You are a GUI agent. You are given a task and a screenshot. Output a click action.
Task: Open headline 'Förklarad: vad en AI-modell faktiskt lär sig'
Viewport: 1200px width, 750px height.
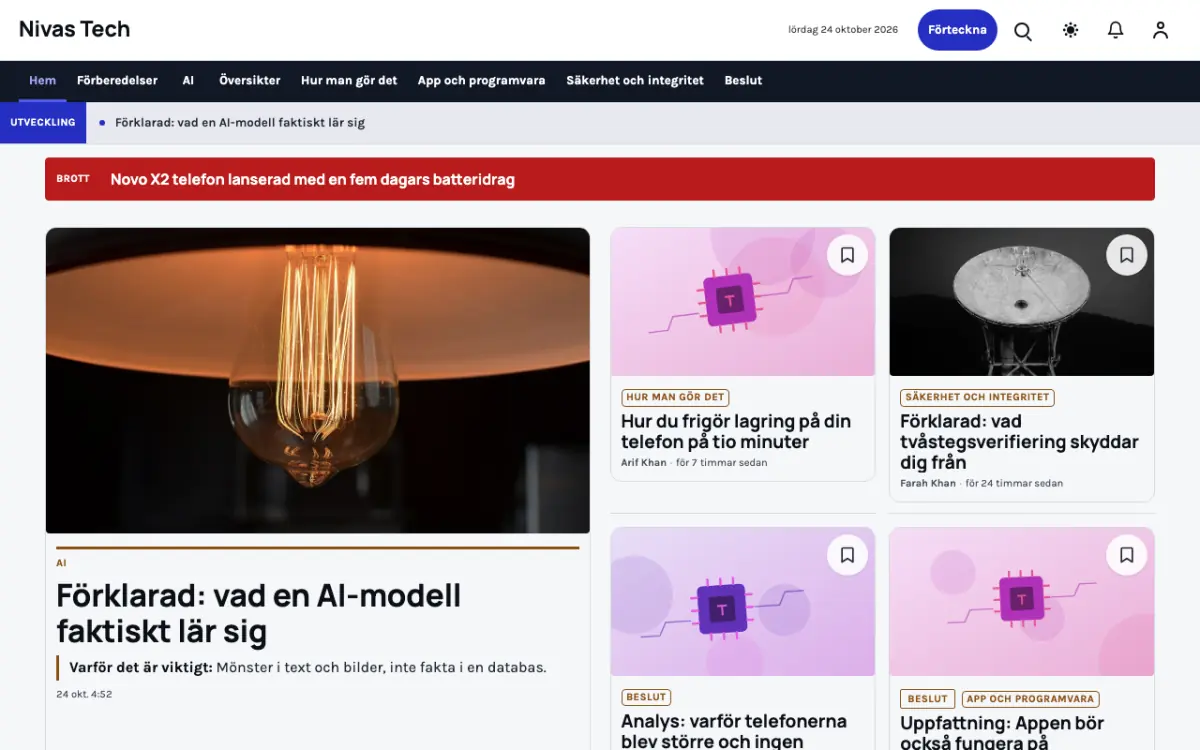259,613
